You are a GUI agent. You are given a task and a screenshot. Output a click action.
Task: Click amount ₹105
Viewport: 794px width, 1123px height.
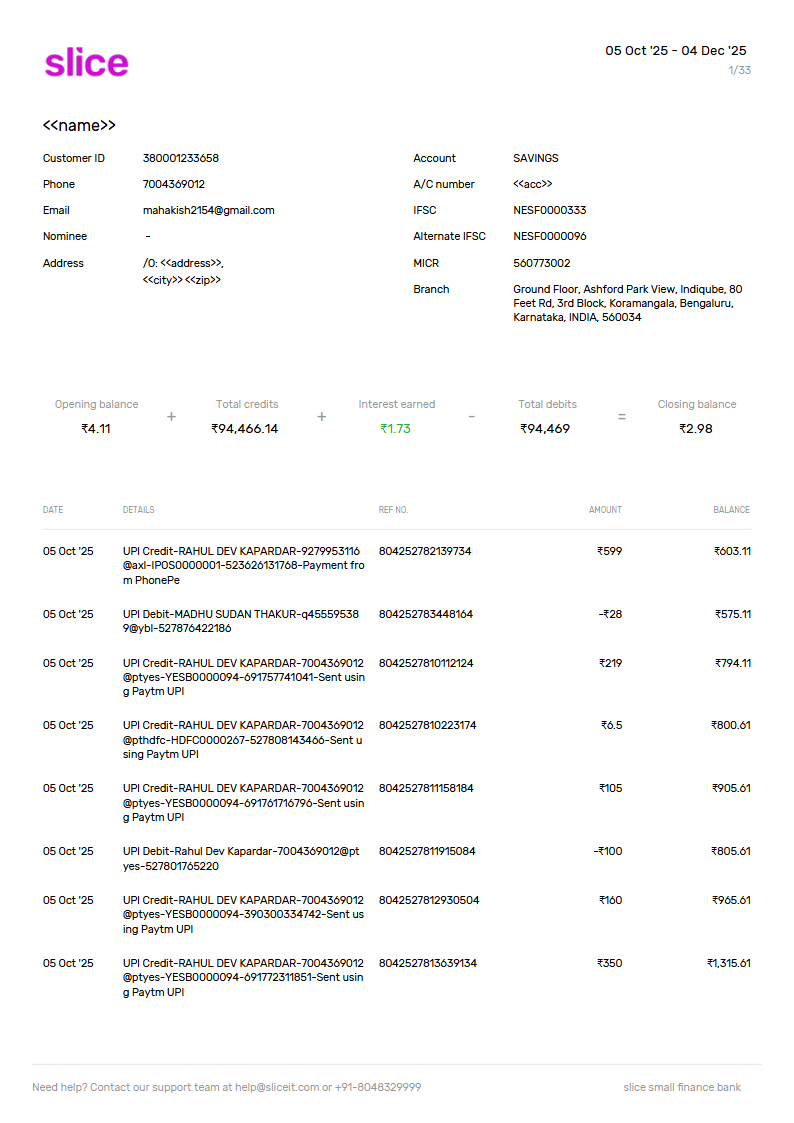(x=610, y=789)
